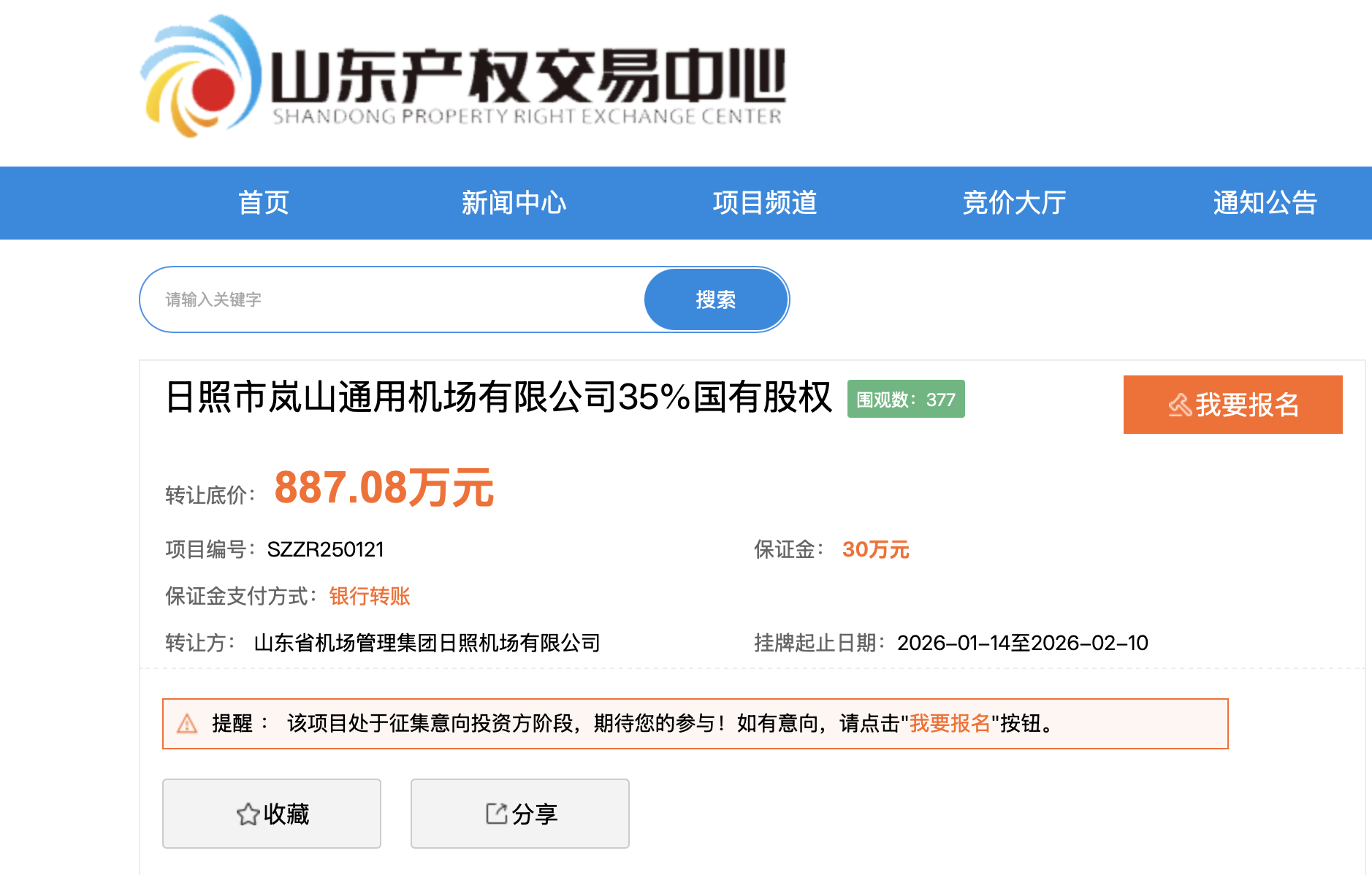Favorite the listing via the 收藏 star icon
Viewport: 1372px width, 875px height.
click(248, 814)
